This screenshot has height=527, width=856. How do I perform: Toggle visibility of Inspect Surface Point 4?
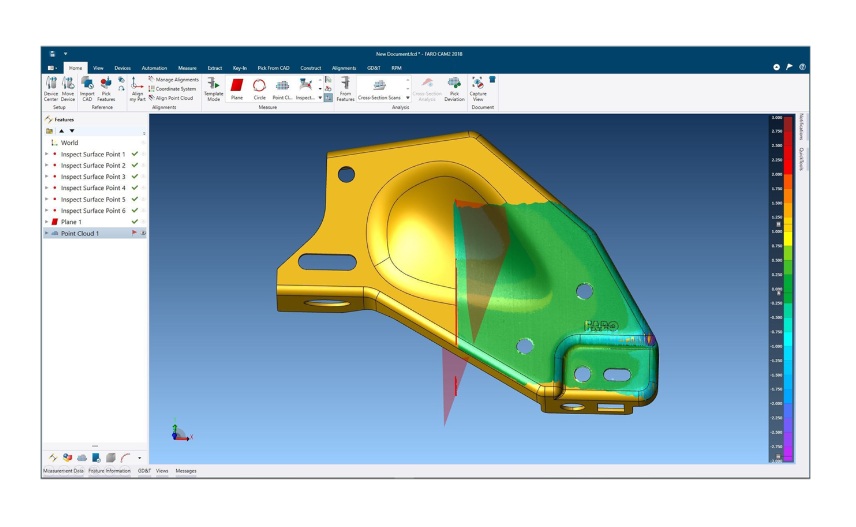pos(144,188)
